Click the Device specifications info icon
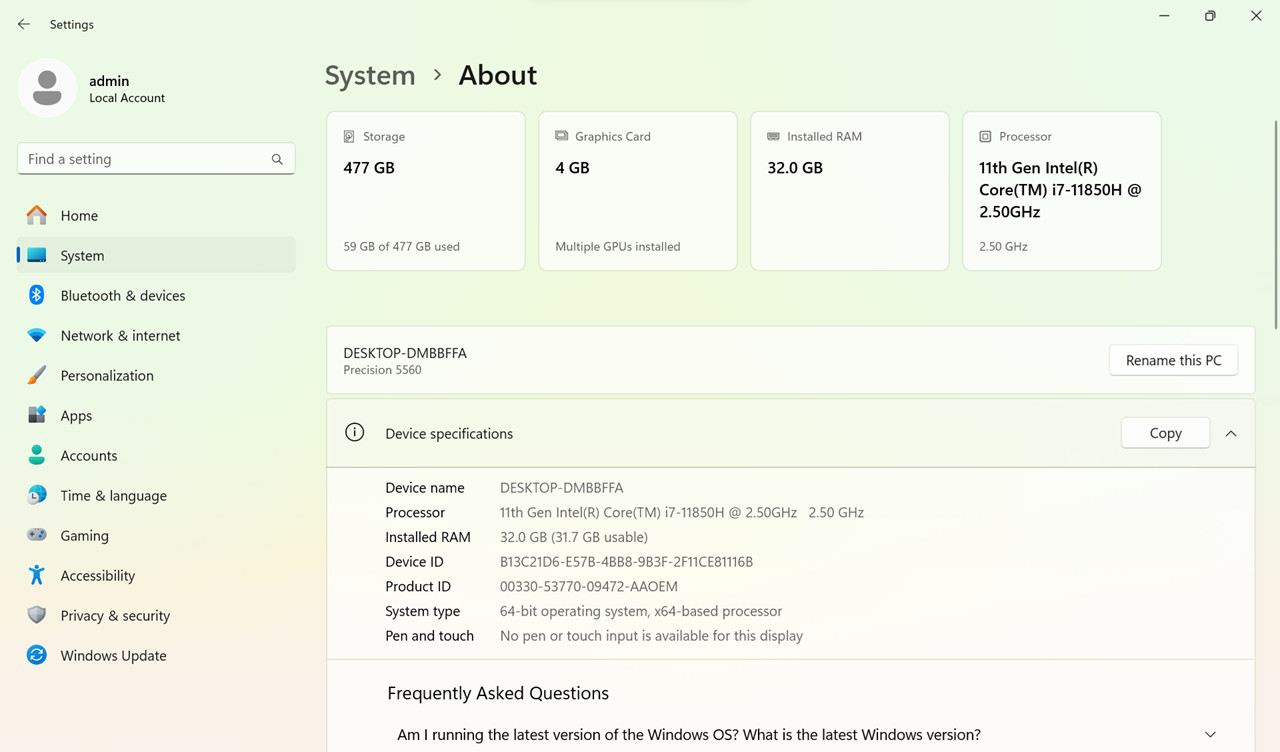 [x=354, y=433]
